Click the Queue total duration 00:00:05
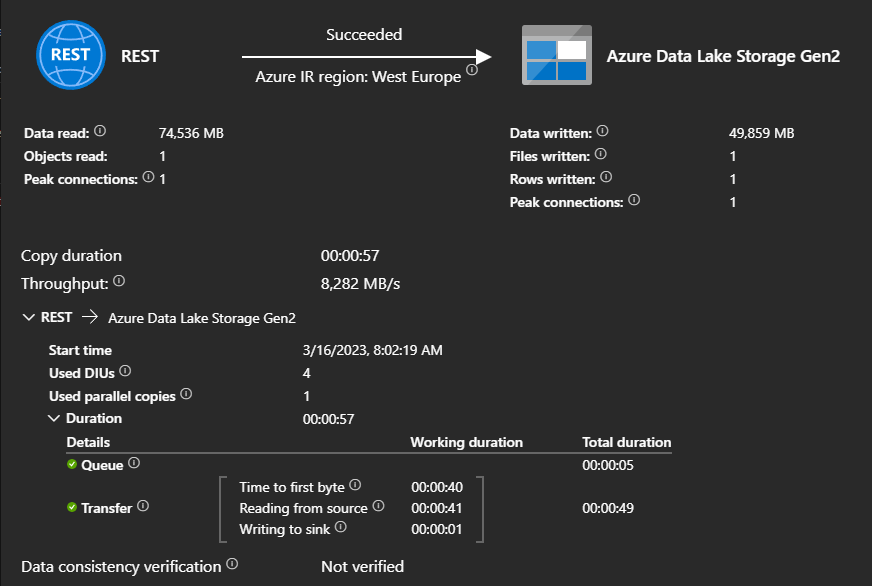This screenshot has height=586, width=872. click(608, 465)
